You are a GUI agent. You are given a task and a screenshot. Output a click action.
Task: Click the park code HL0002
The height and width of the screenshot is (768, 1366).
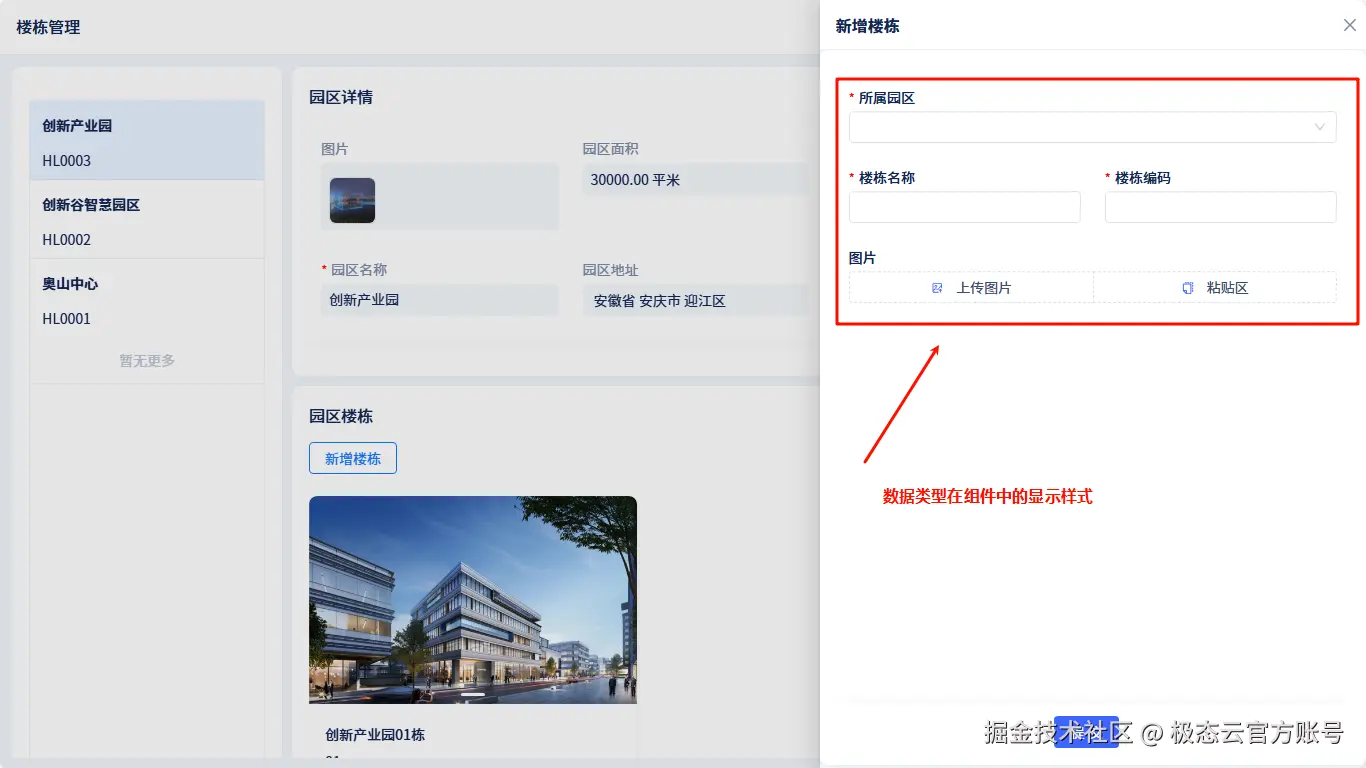[x=67, y=240]
